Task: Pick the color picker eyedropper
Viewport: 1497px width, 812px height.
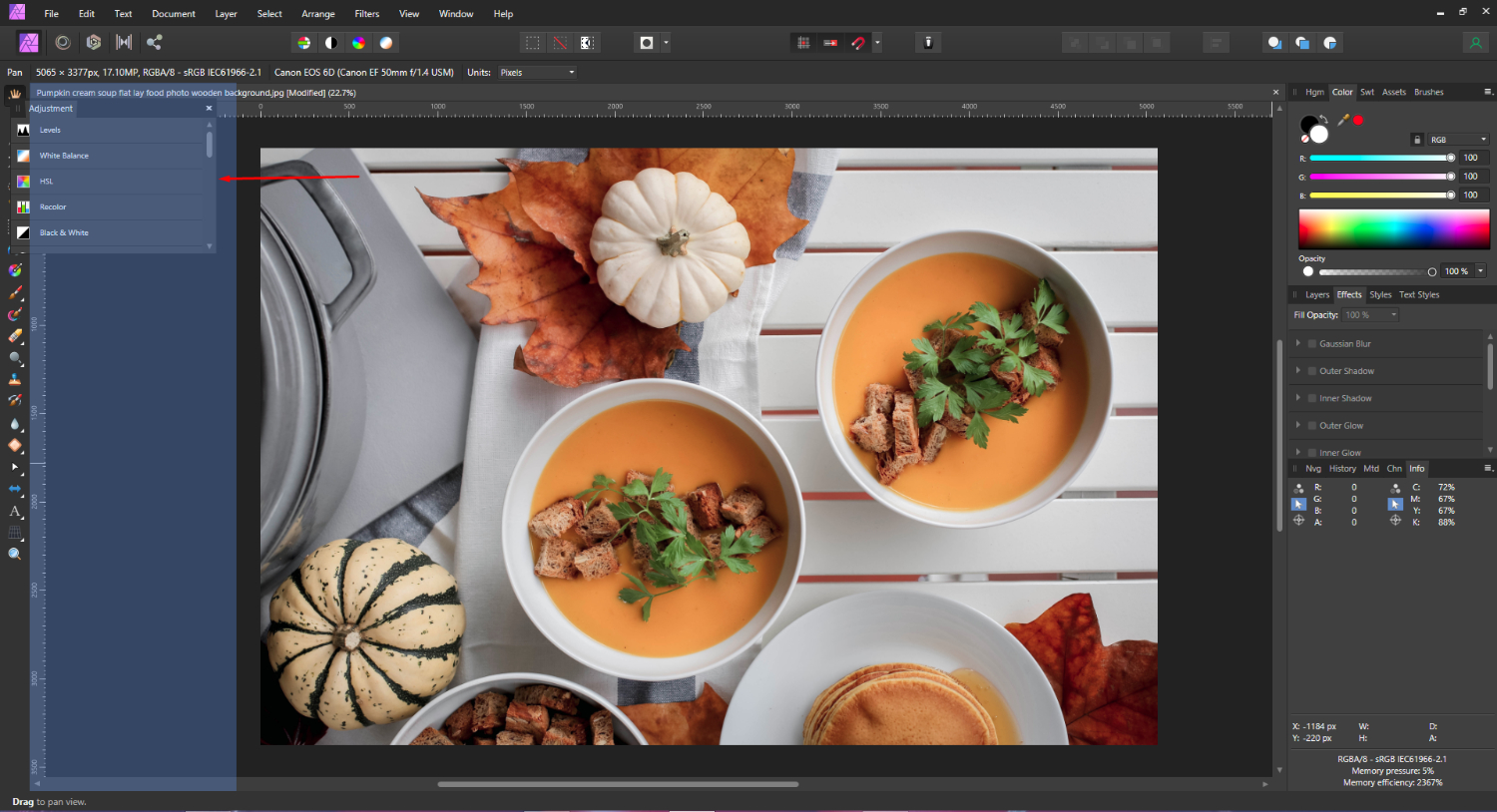Action: 1343,120
